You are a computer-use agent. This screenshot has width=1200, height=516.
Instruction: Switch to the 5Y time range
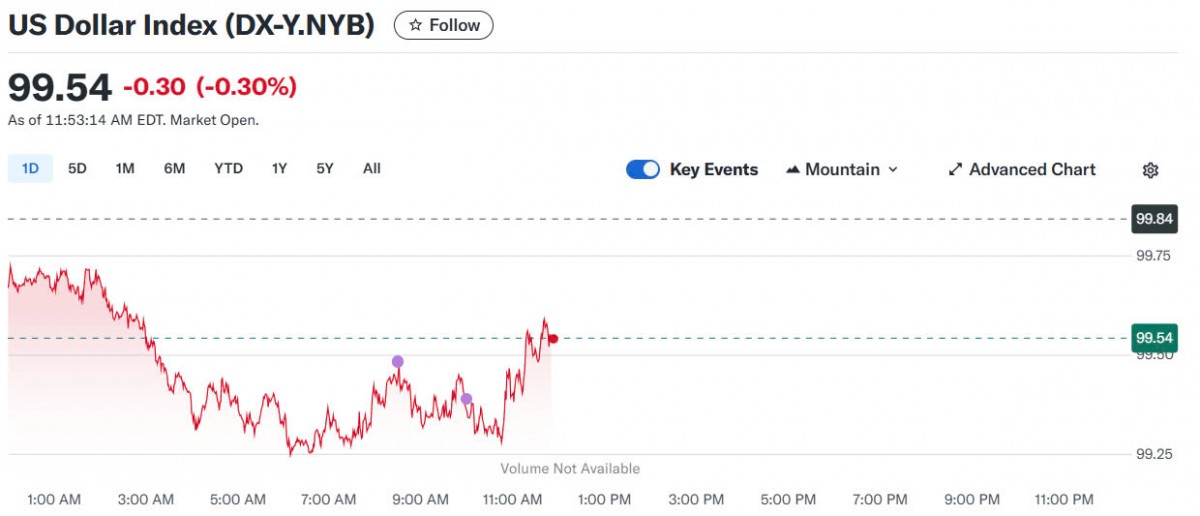(x=325, y=168)
